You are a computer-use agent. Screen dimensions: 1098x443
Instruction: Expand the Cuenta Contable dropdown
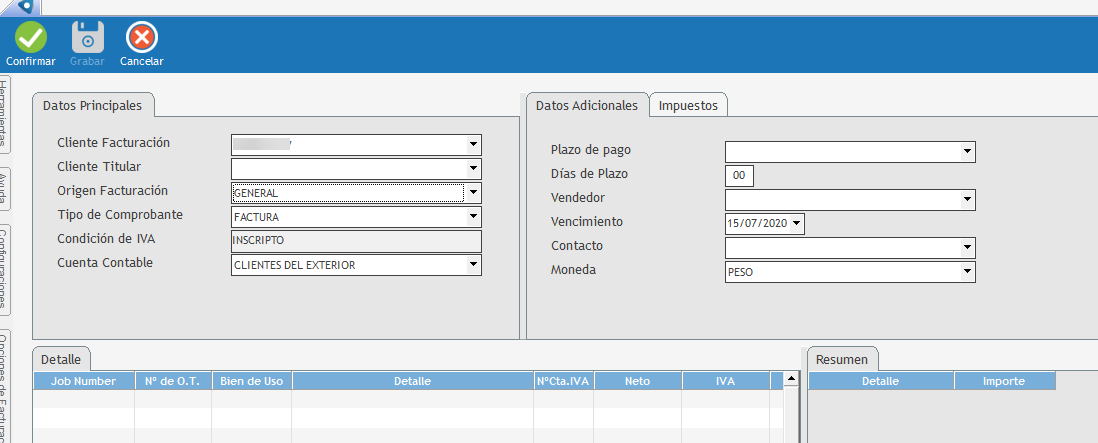coord(473,265)
